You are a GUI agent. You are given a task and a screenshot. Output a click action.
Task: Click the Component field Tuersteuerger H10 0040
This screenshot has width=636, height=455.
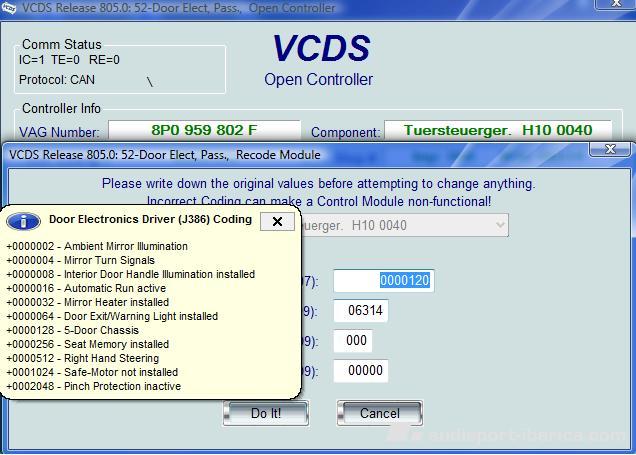(x=498, y=130)
